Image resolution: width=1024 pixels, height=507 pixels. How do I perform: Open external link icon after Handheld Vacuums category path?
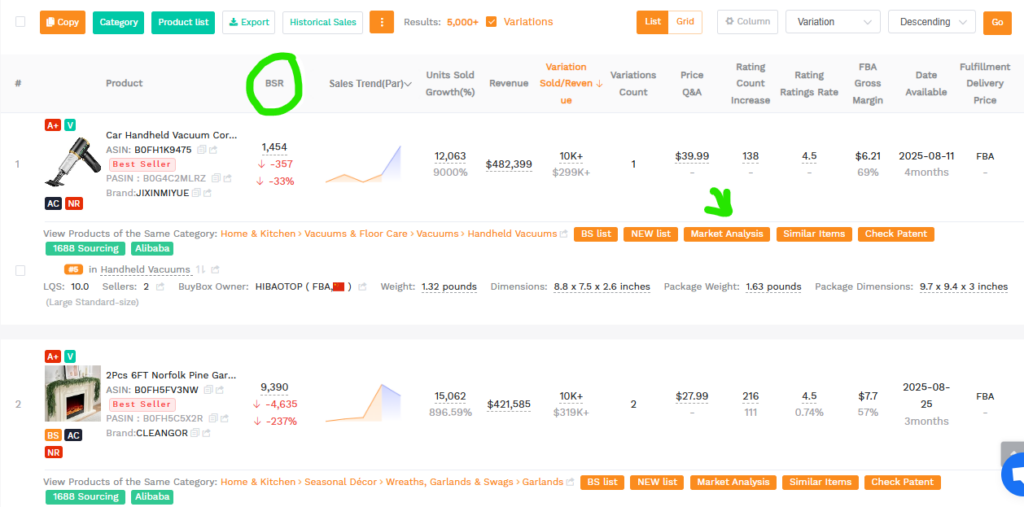pyautogui.click(x=563, y=234)
